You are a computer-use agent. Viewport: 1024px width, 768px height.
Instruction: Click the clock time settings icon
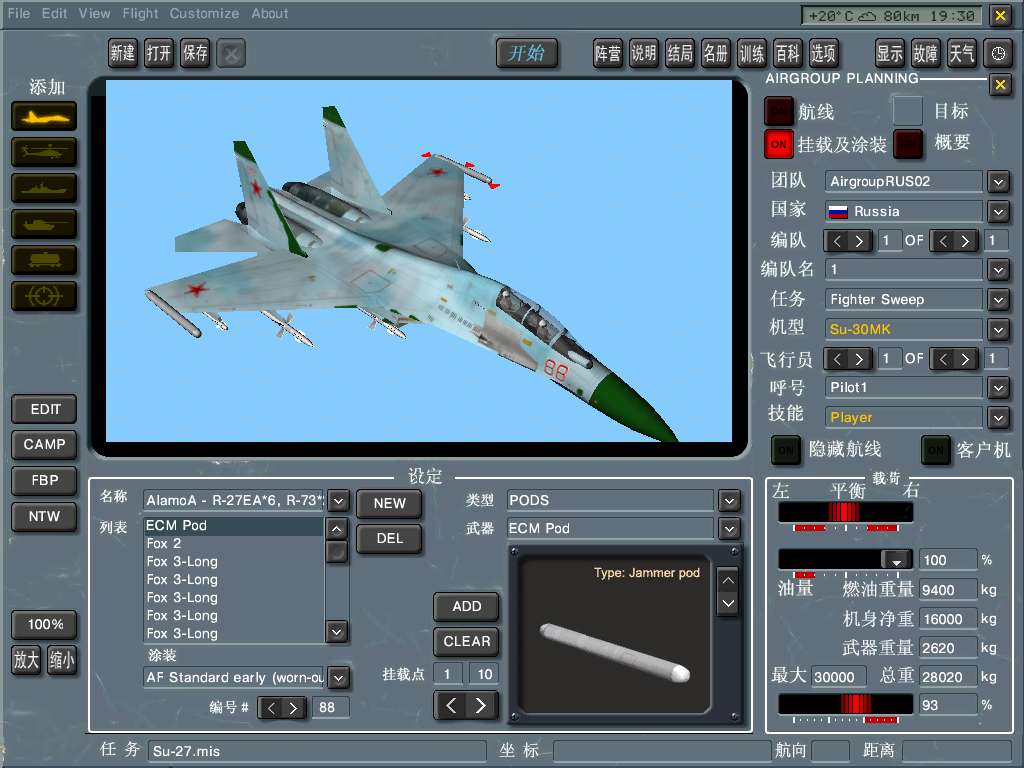pyautogui.click(x=998, y=54)
